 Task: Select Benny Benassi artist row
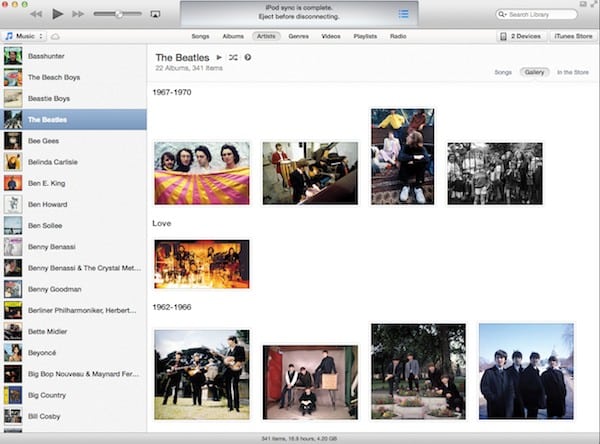[x=73, y=247]
